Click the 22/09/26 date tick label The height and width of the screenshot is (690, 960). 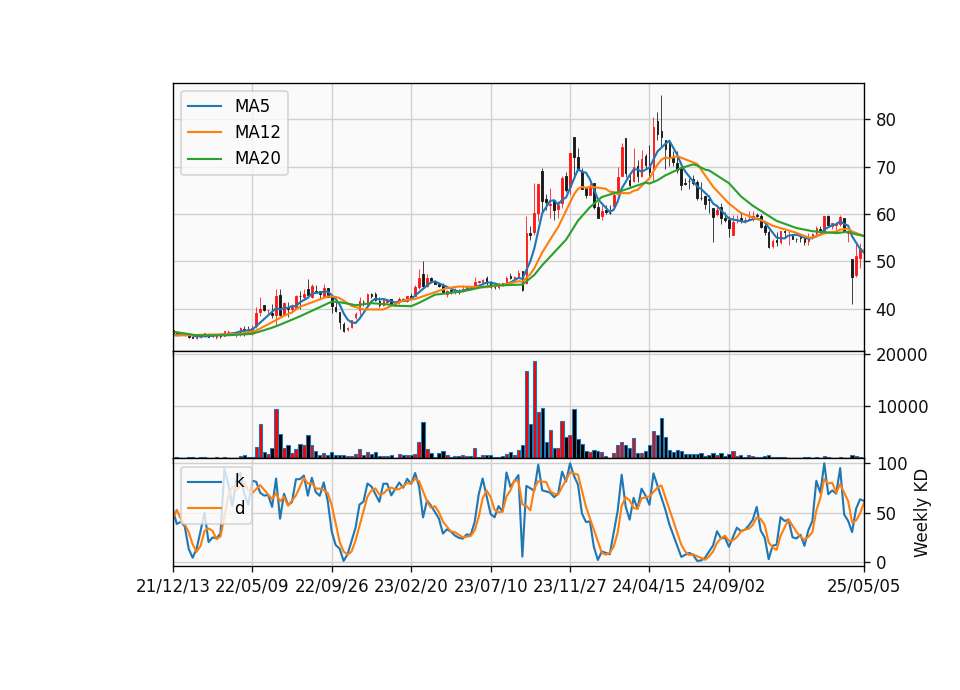coord(332,587)
